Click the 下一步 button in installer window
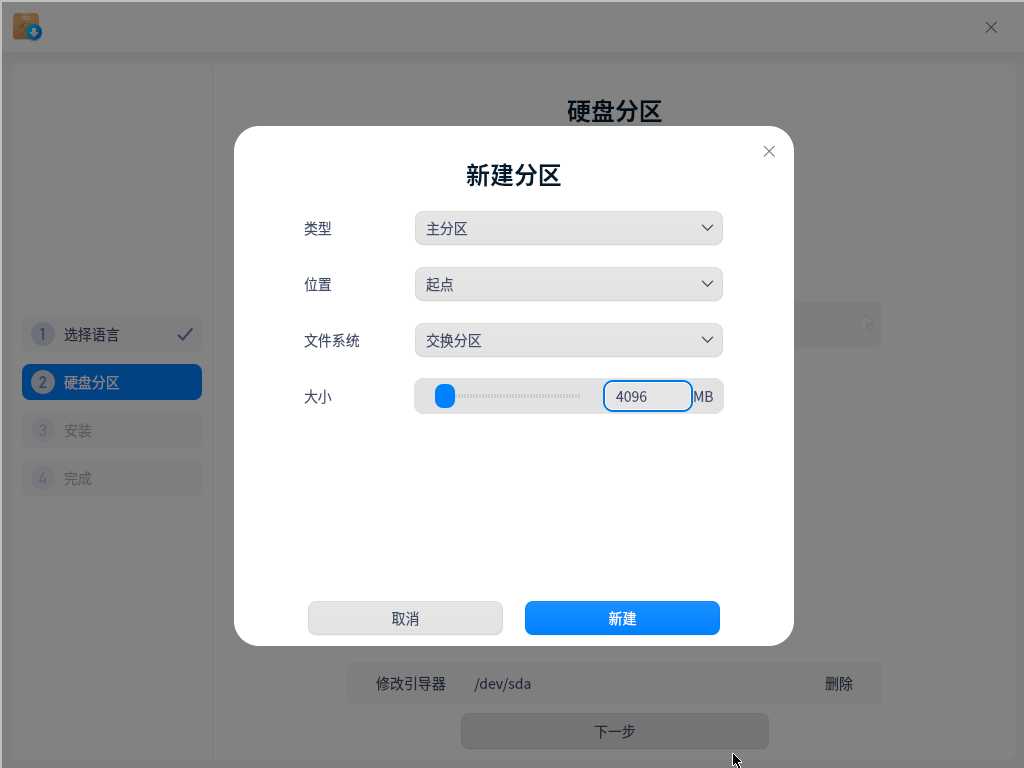The image size is (1024, 768). 615,731
